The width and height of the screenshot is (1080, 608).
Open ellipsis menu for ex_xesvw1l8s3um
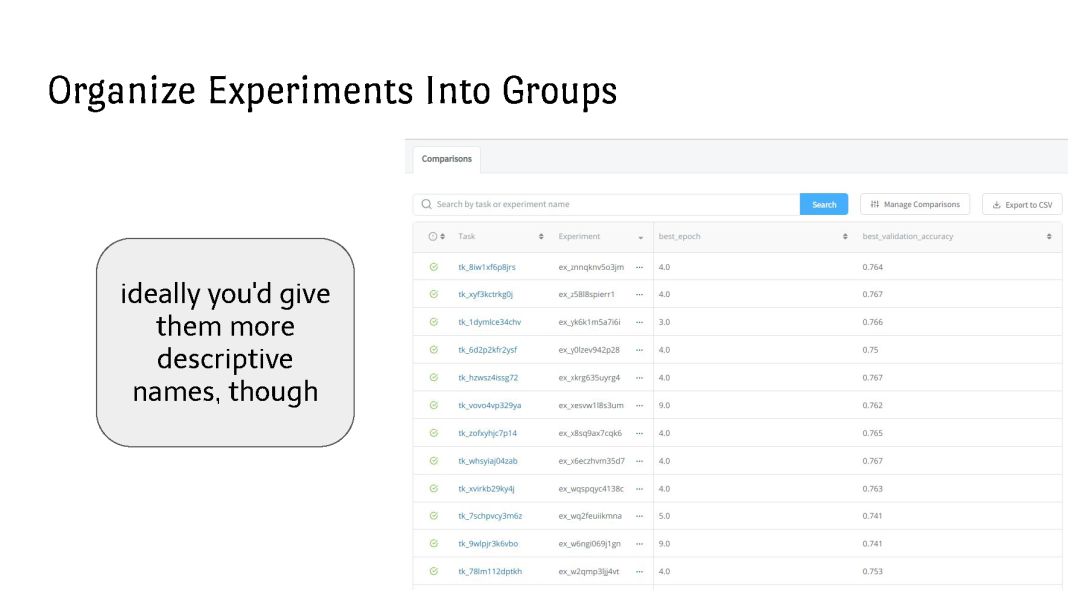tap(639, 406)
